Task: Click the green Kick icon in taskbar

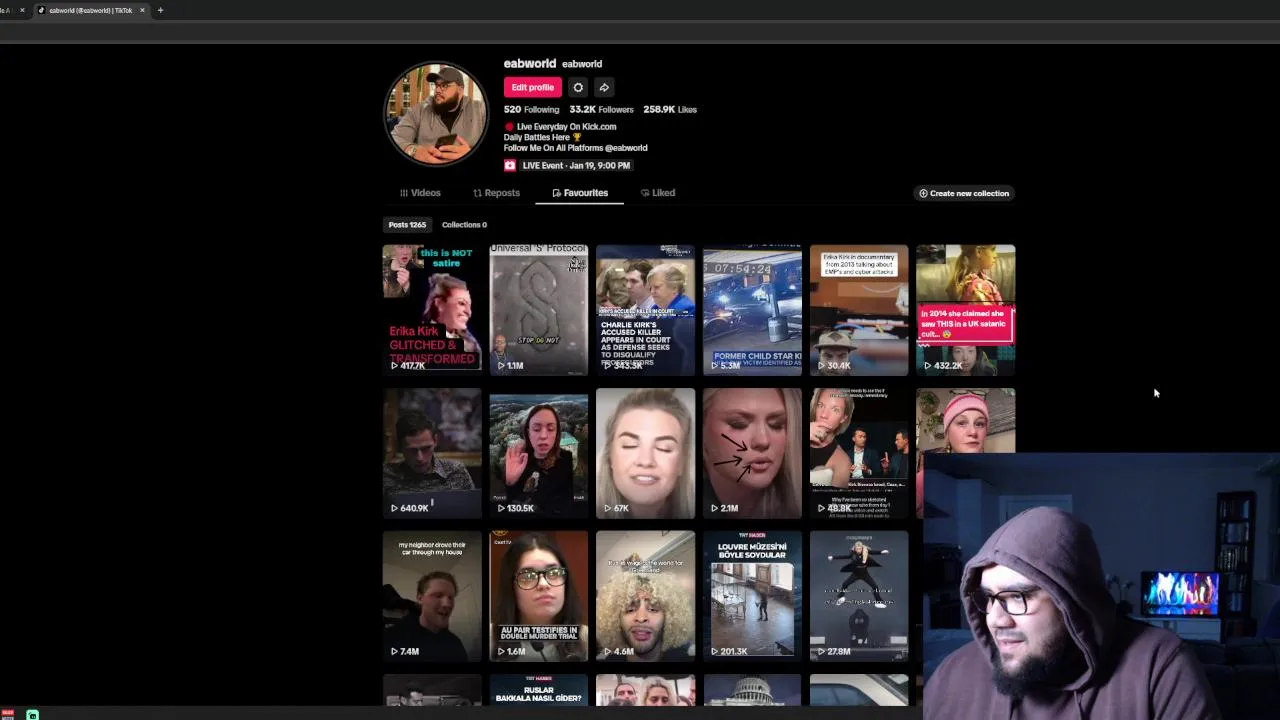Action: 32,715
